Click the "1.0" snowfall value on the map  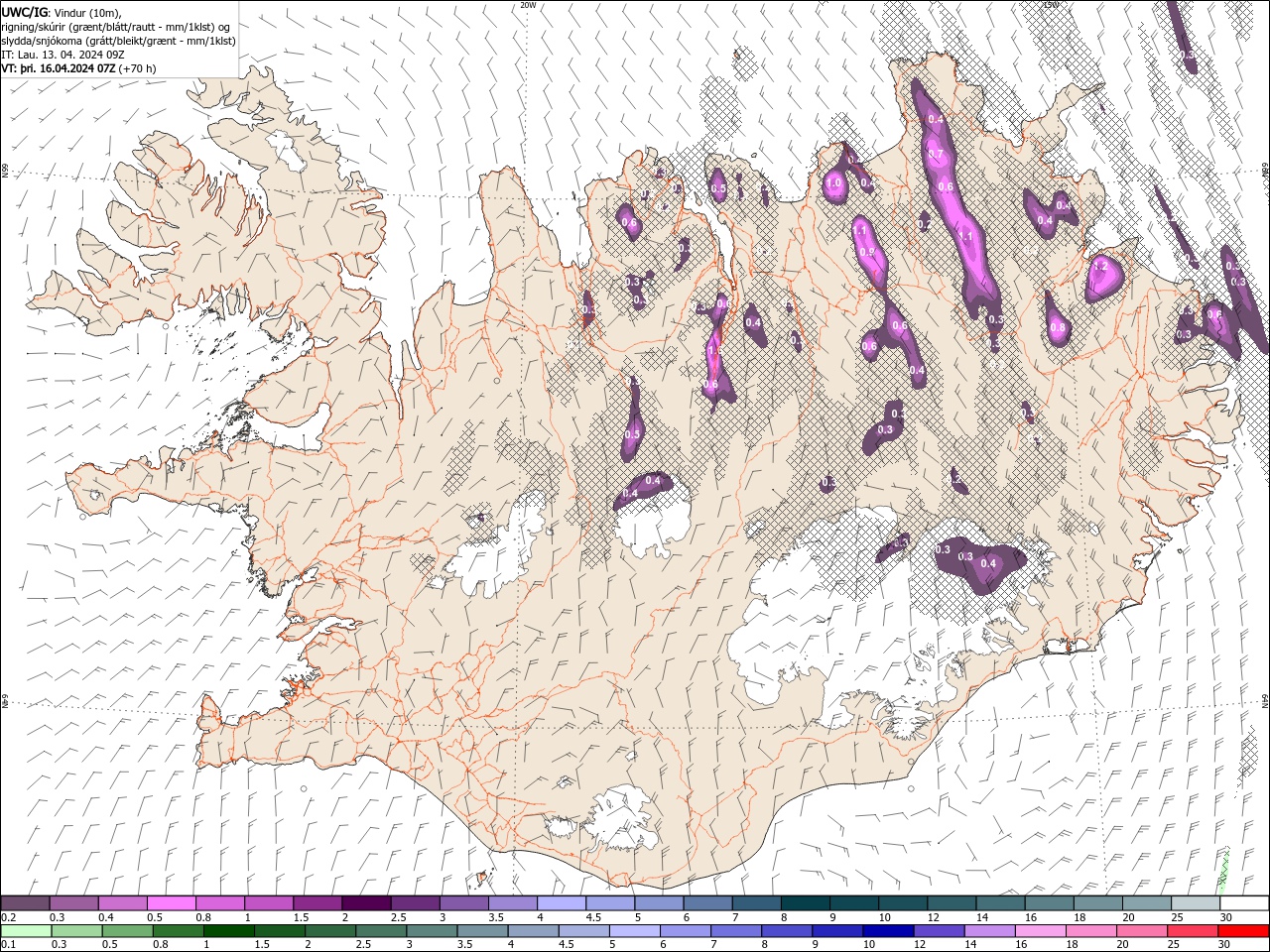(834, 182)
